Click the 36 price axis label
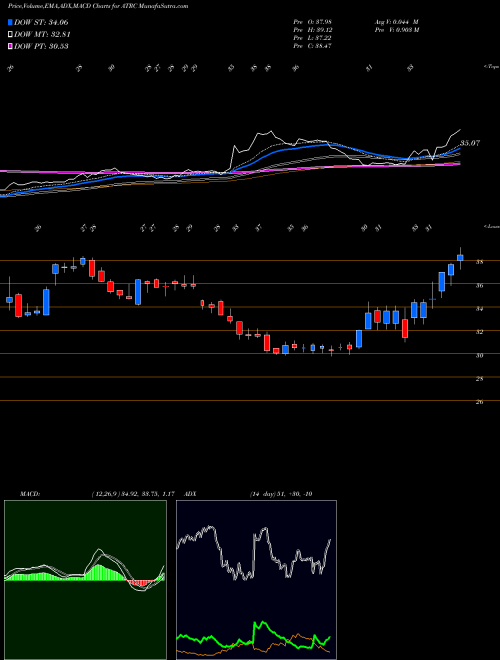 (x=479, y=285)
